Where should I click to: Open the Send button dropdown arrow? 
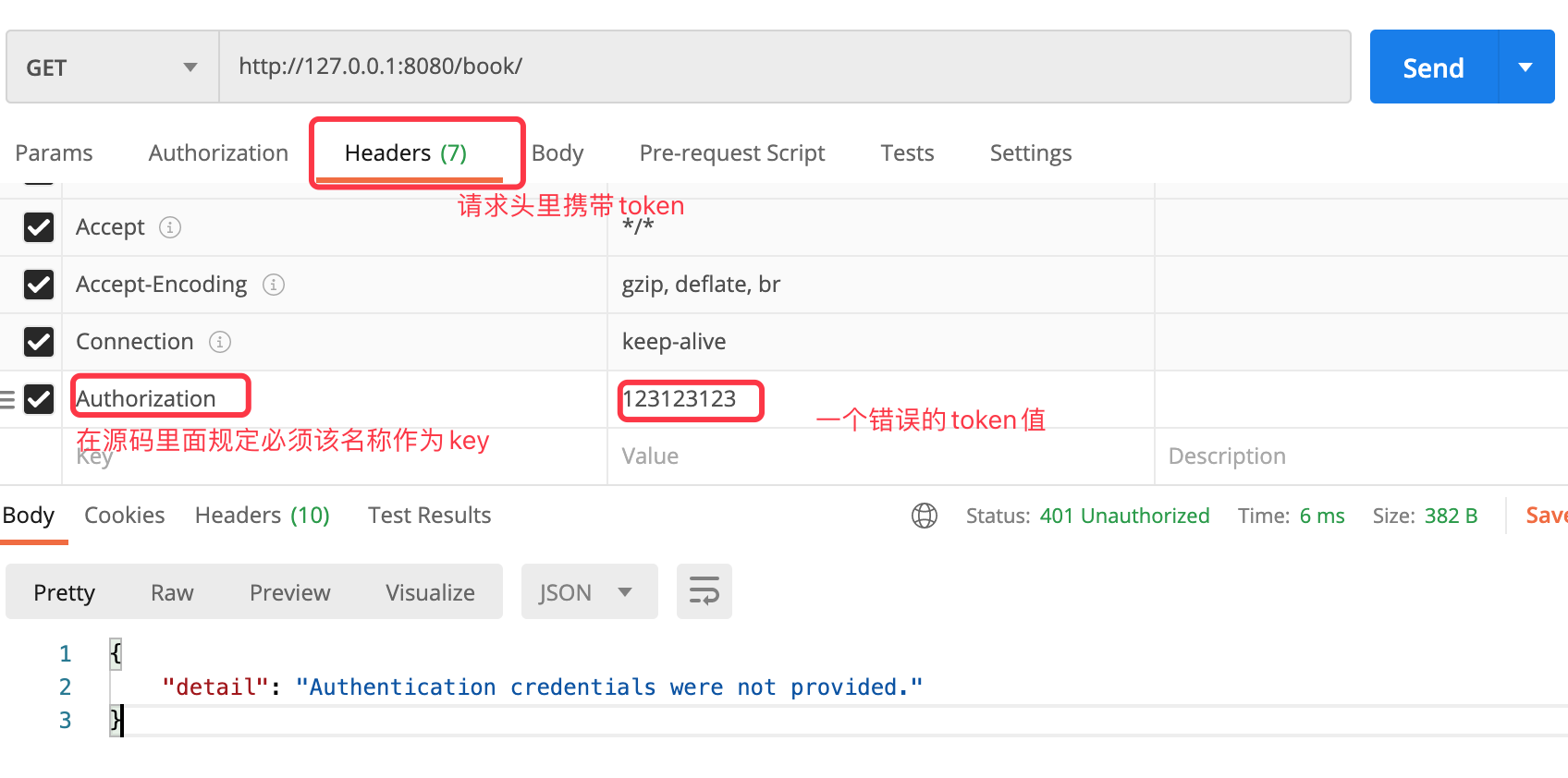1526,67
